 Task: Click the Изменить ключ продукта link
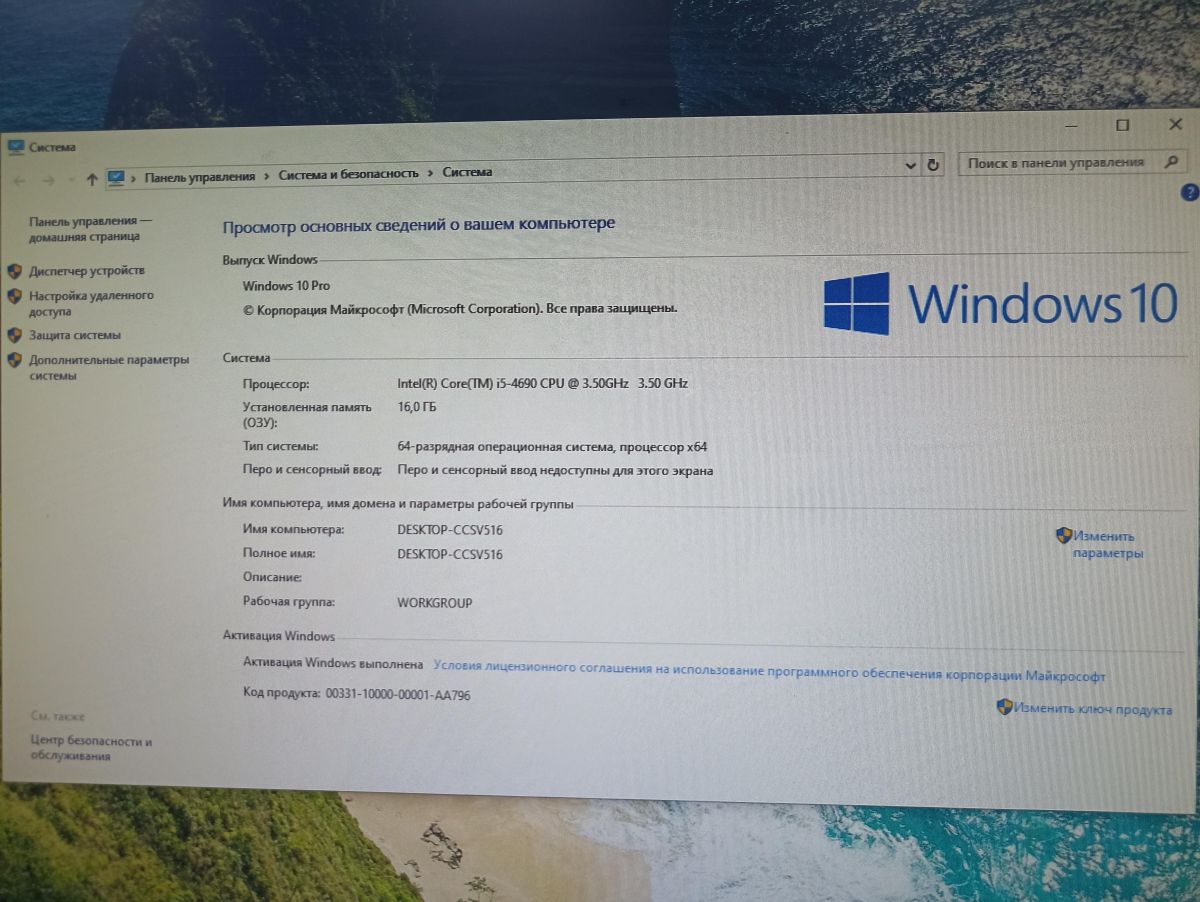1093,709
